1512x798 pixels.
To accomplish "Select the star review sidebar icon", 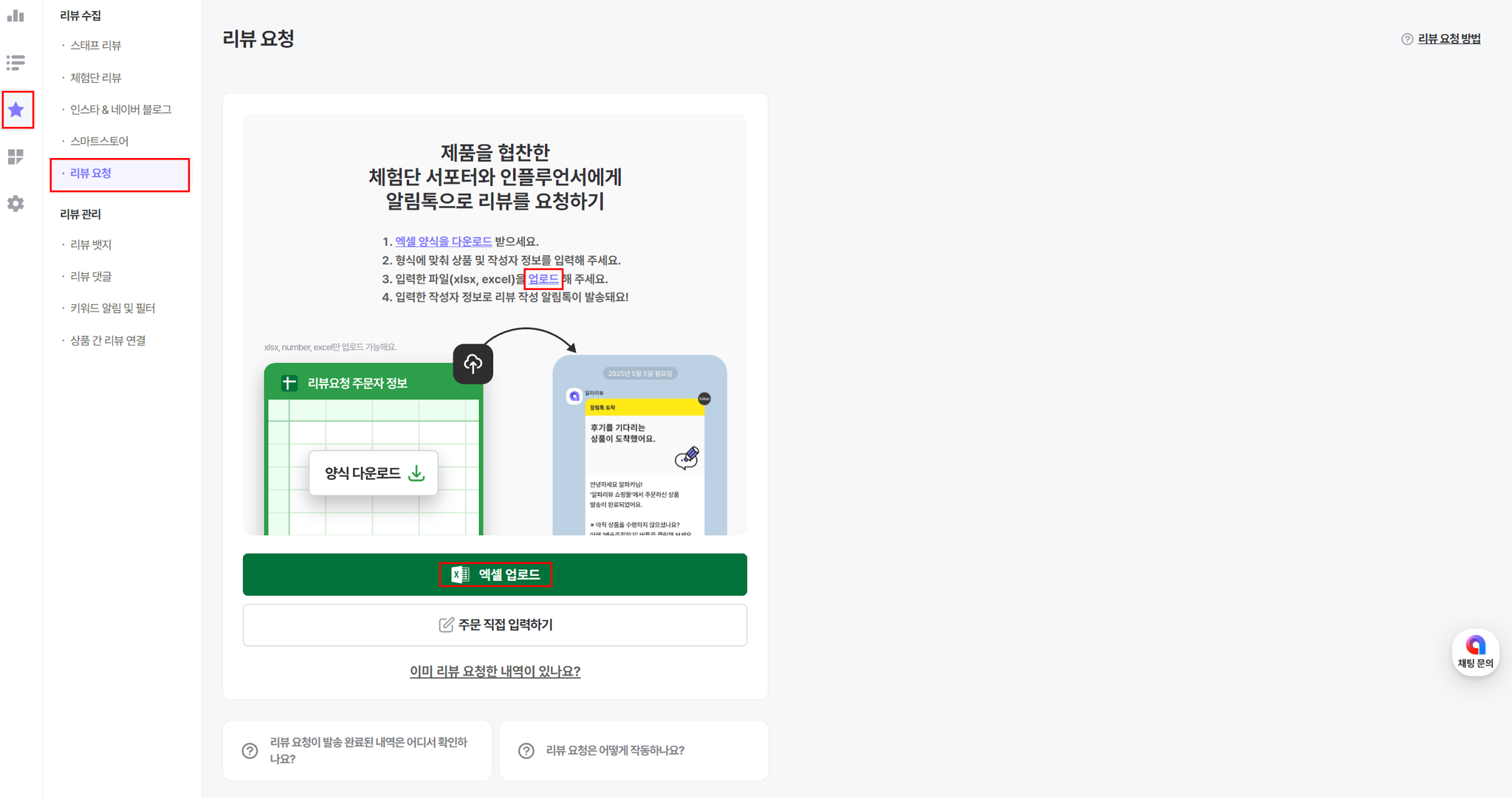I will point(16,110).
